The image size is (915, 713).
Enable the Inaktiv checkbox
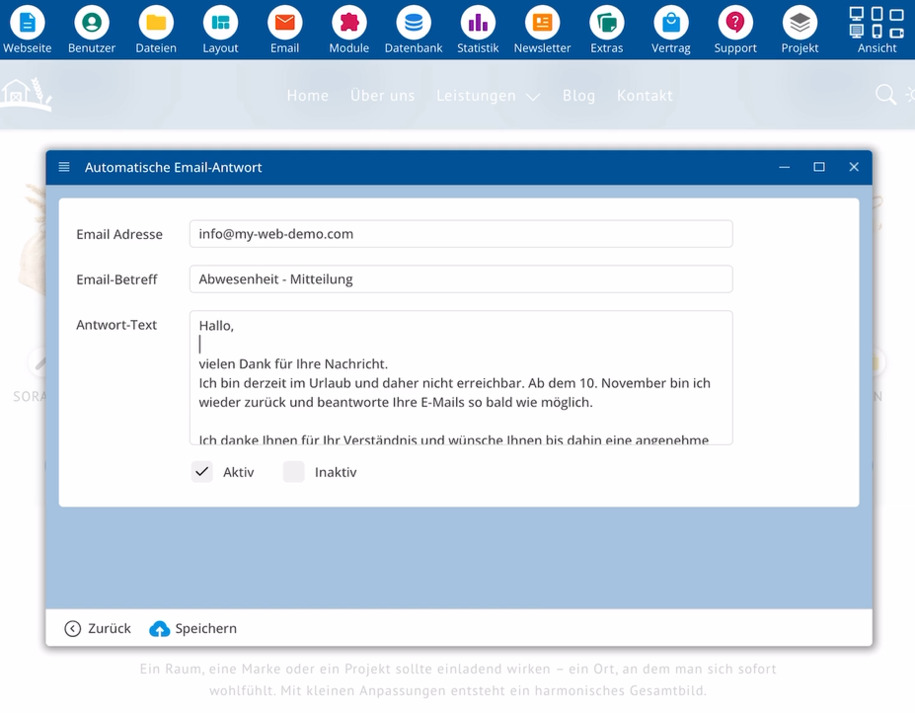pos(294,471)
